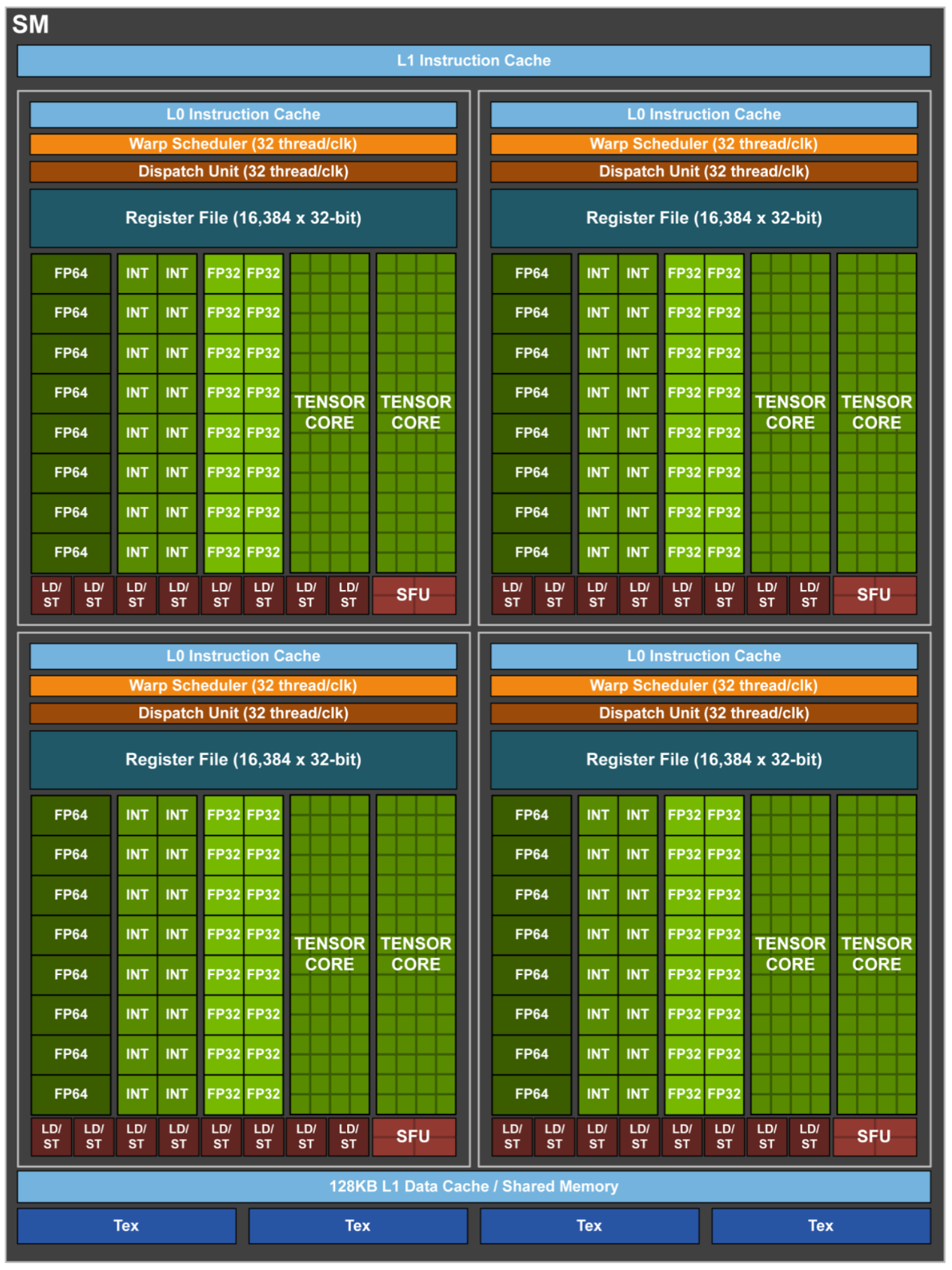Click the rightmost Tex unit
The width and height of the screenshot is (952, 1270).
point(821,1225)
